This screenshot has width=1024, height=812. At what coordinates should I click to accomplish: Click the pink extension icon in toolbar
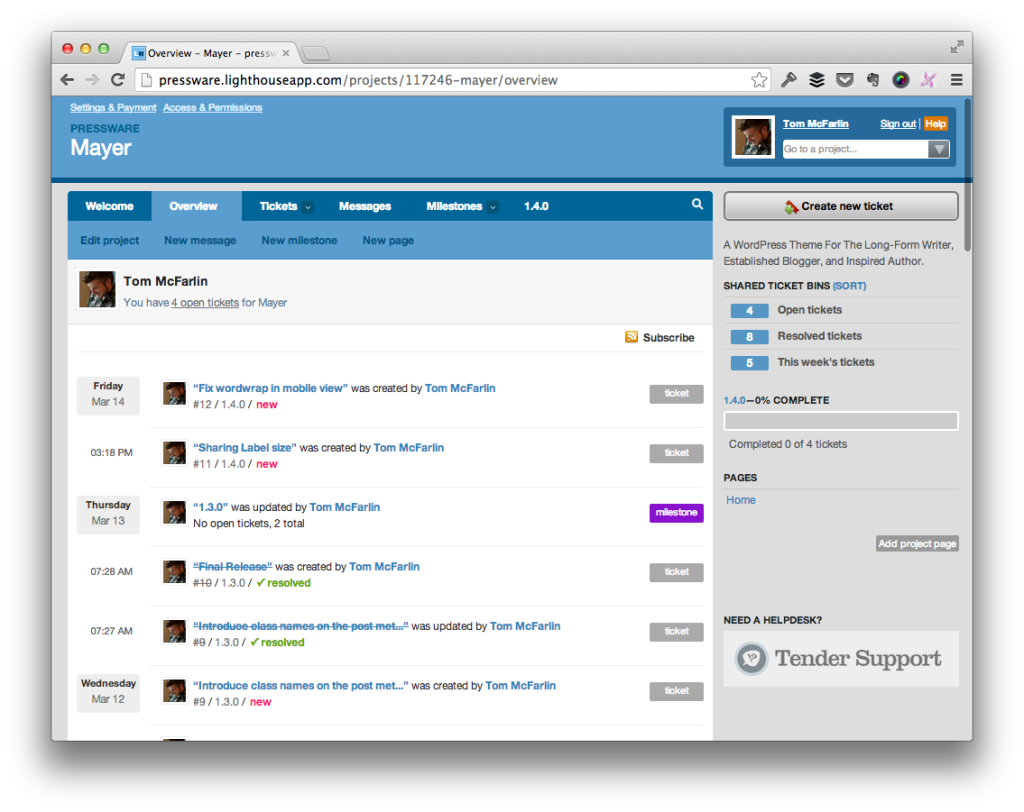point(928,80)
